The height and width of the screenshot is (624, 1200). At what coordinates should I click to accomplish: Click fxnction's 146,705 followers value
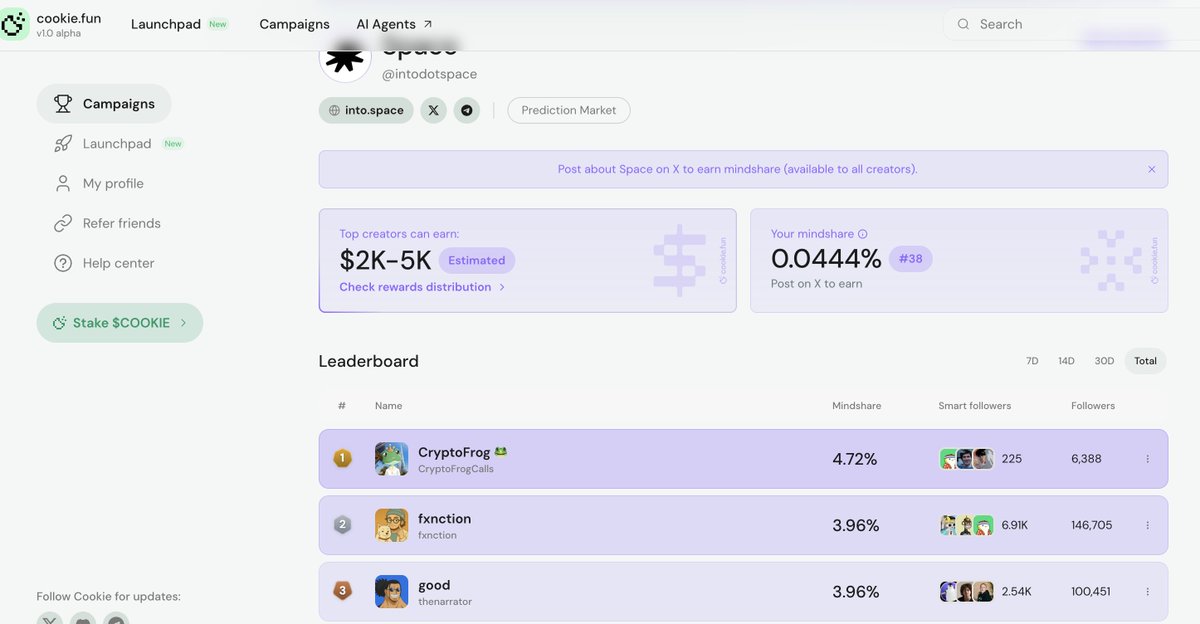tap(1091, 525)
